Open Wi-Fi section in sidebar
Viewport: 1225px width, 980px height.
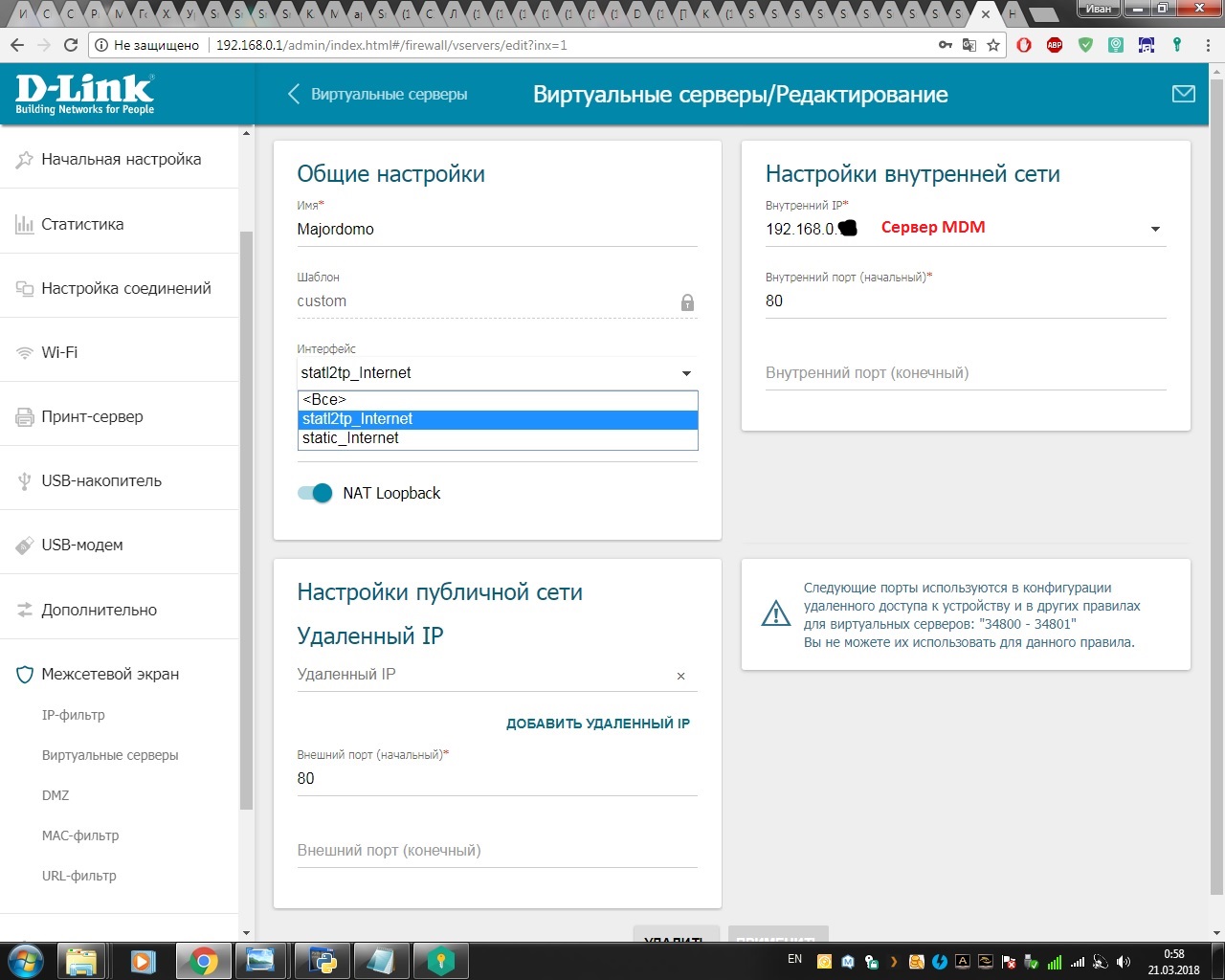coord(59,352)
